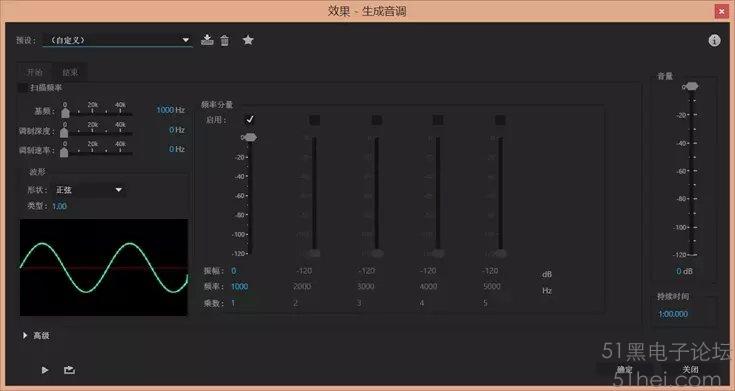Save the current preset via download icon
This screenshot has height=391, width=735.
pyautogui.click(x=207, y=40)
